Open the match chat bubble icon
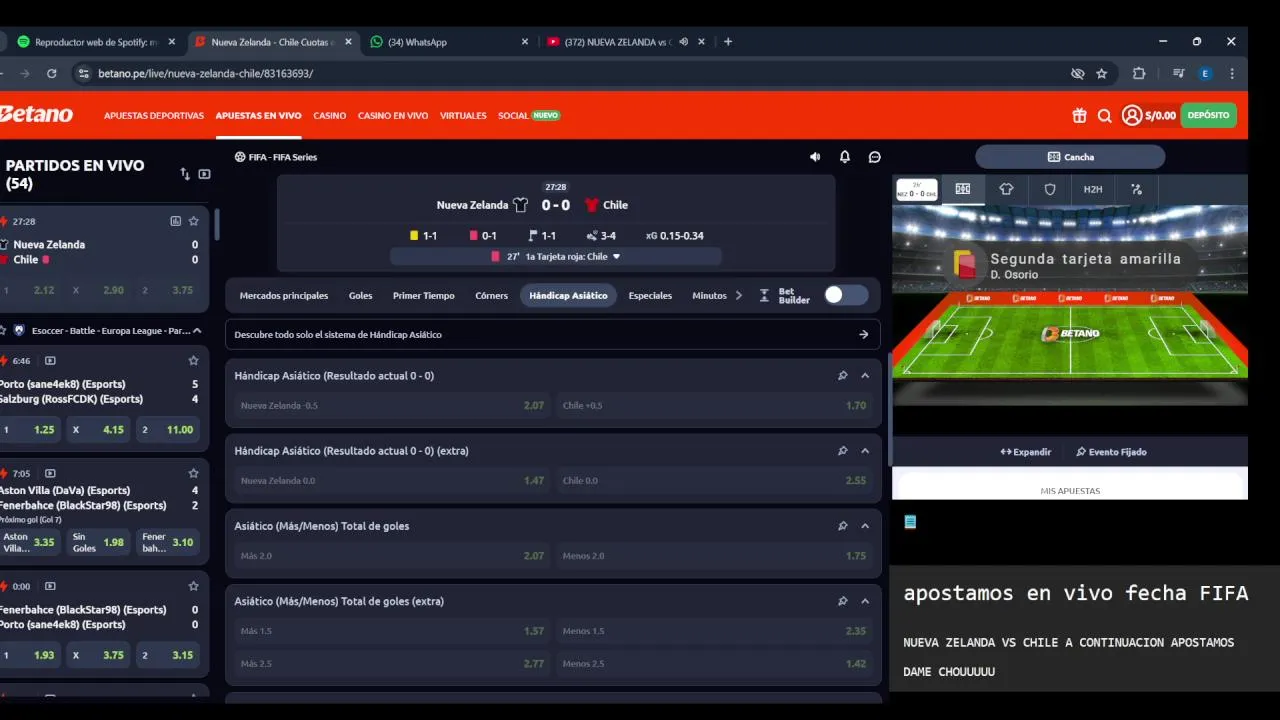 (875, 157)
